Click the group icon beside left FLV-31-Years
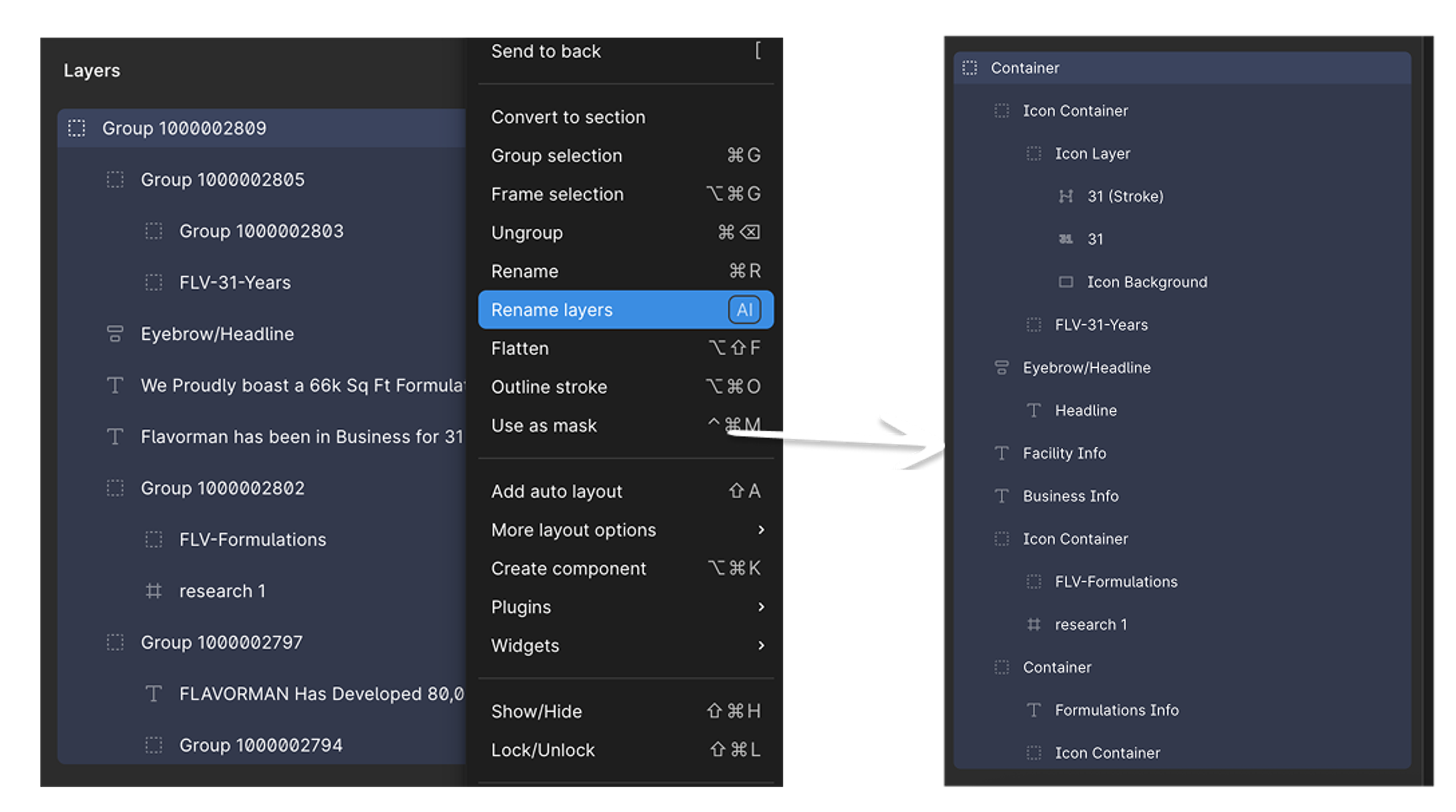The image size is (1456, 812). coord(153,282)
